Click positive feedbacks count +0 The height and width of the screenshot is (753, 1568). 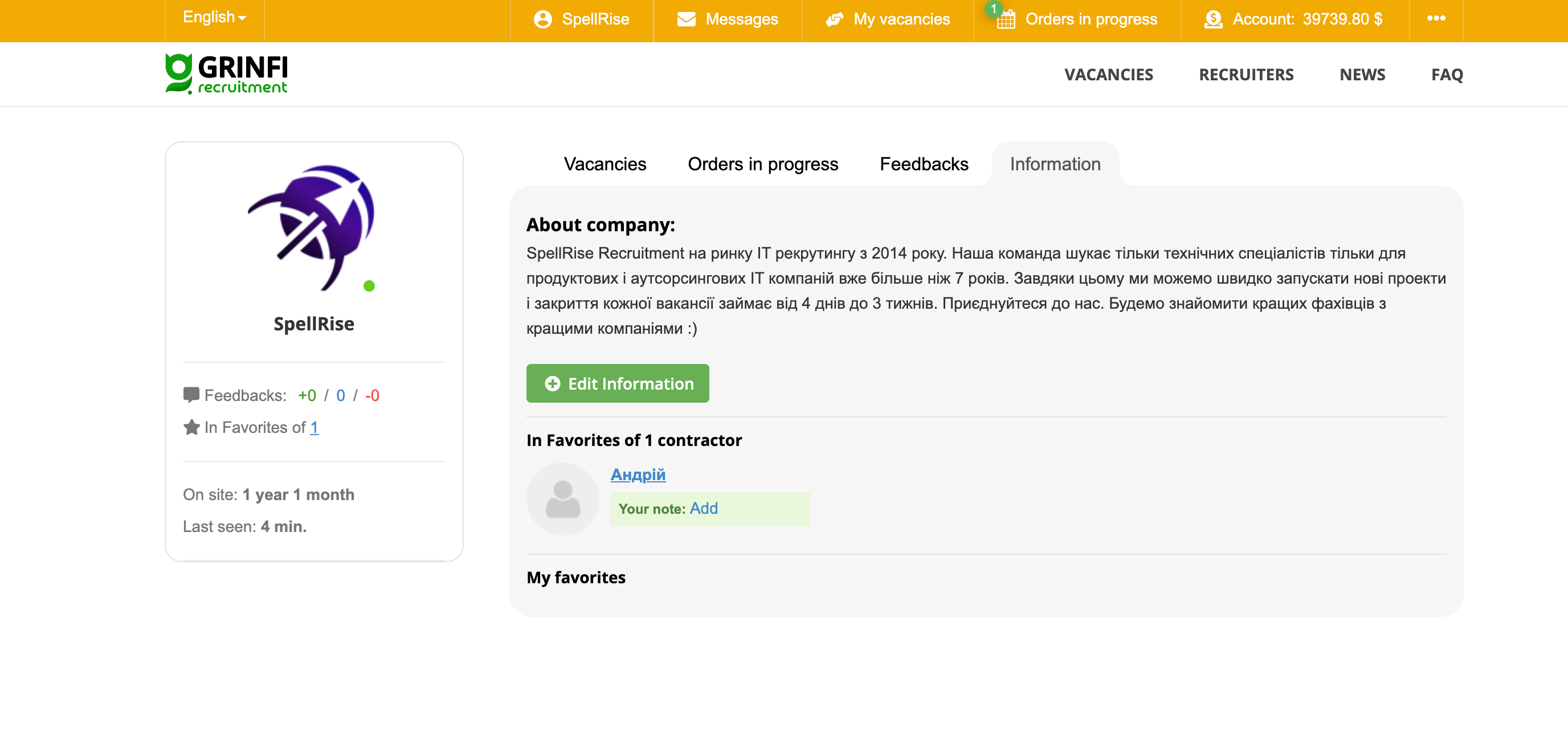pos(307,395)
